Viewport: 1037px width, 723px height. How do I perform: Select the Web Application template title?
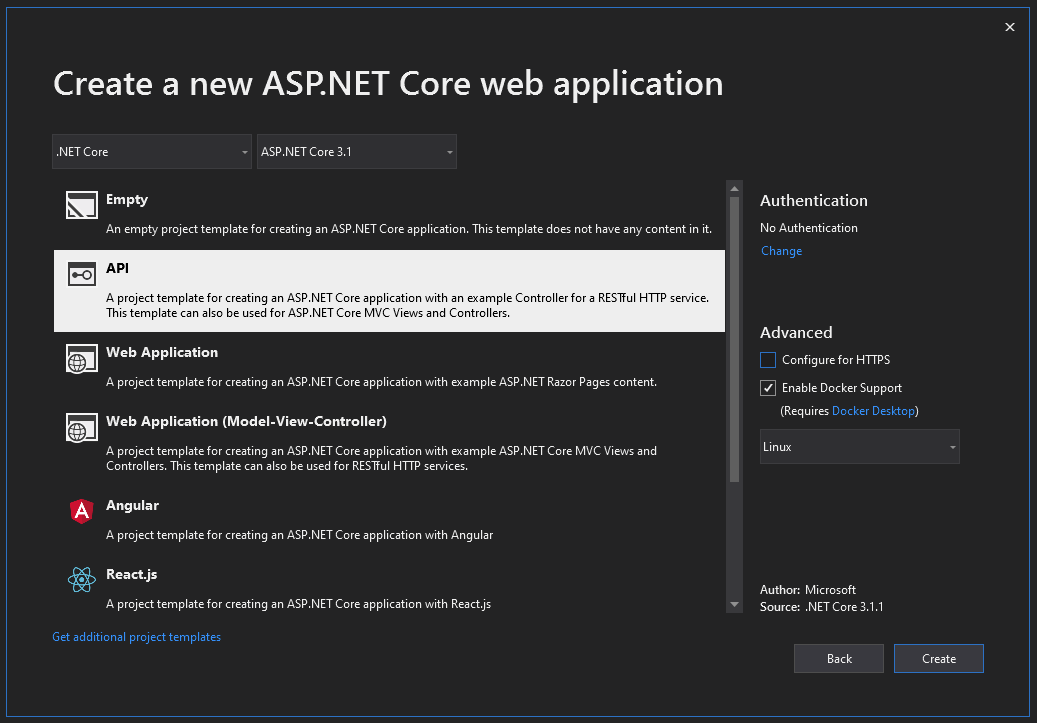pos(162,352)
